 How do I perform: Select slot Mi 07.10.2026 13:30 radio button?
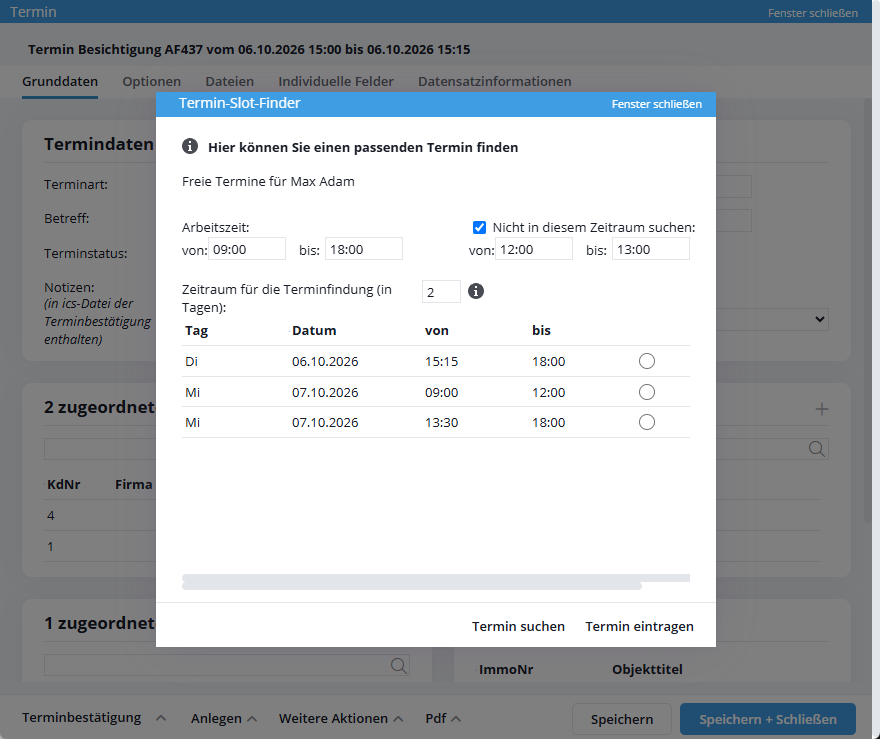coord(647,422)
